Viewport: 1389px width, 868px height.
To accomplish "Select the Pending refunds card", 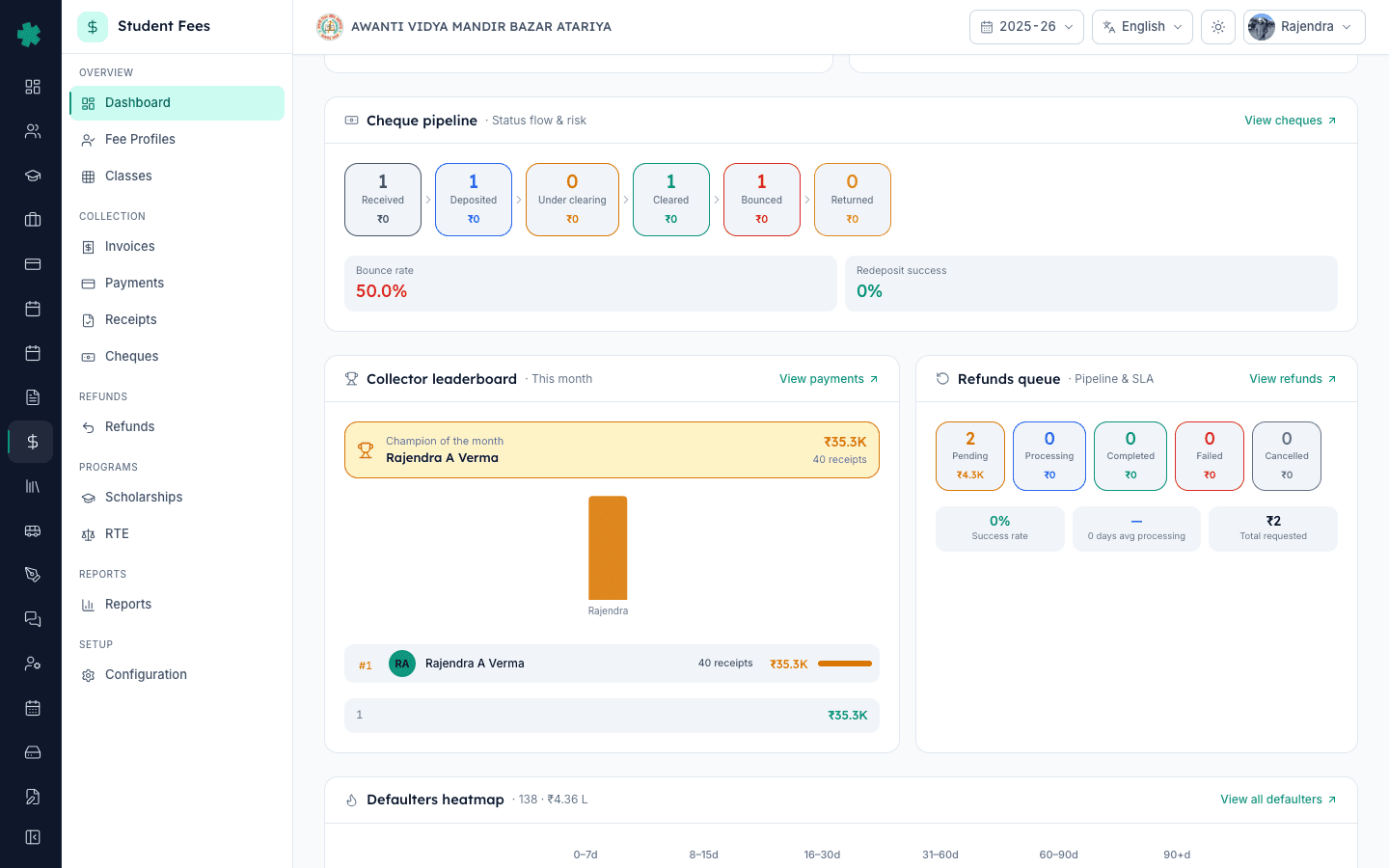I will pos(970,456).
